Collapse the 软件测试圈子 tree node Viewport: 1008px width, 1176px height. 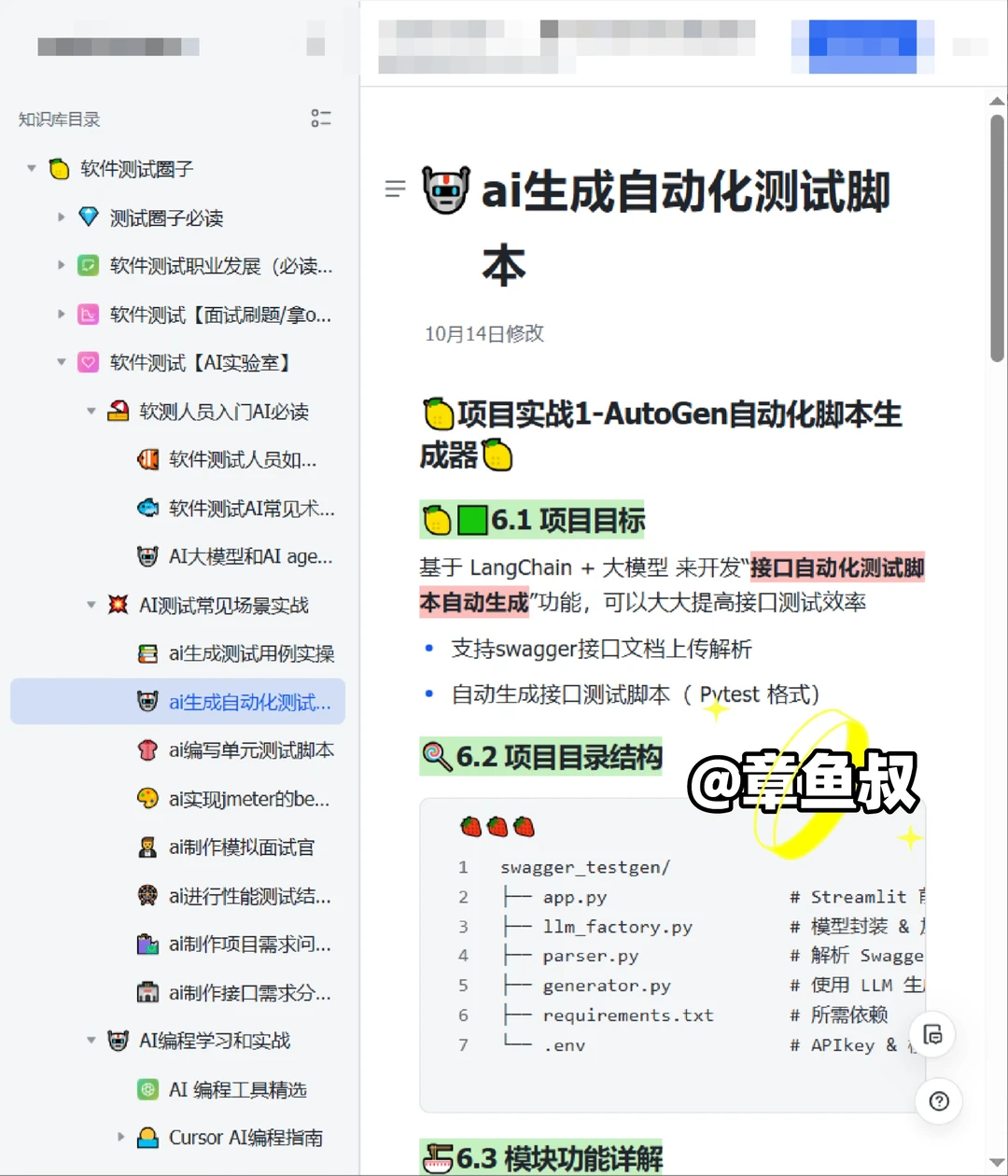coord(29,169)
